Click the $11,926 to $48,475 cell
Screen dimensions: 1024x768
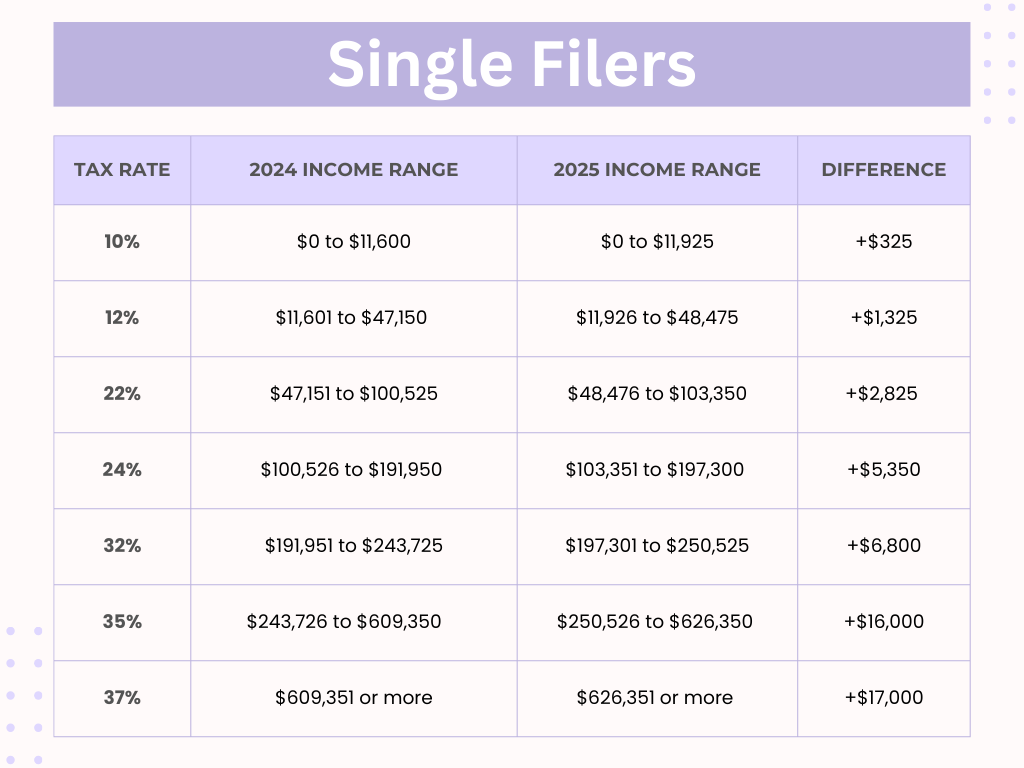657,318
